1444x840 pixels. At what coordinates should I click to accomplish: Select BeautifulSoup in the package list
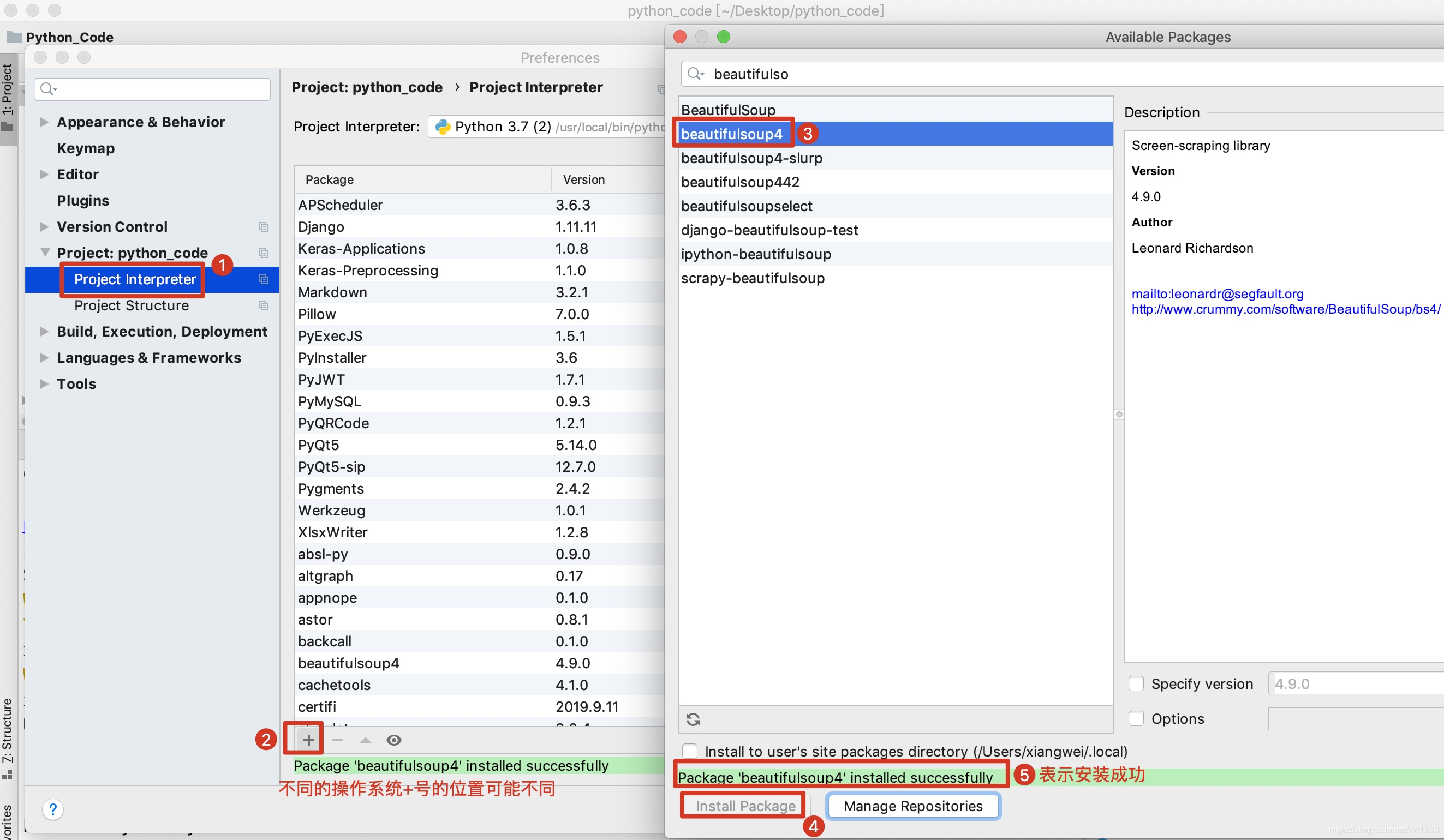coord(896,110)
